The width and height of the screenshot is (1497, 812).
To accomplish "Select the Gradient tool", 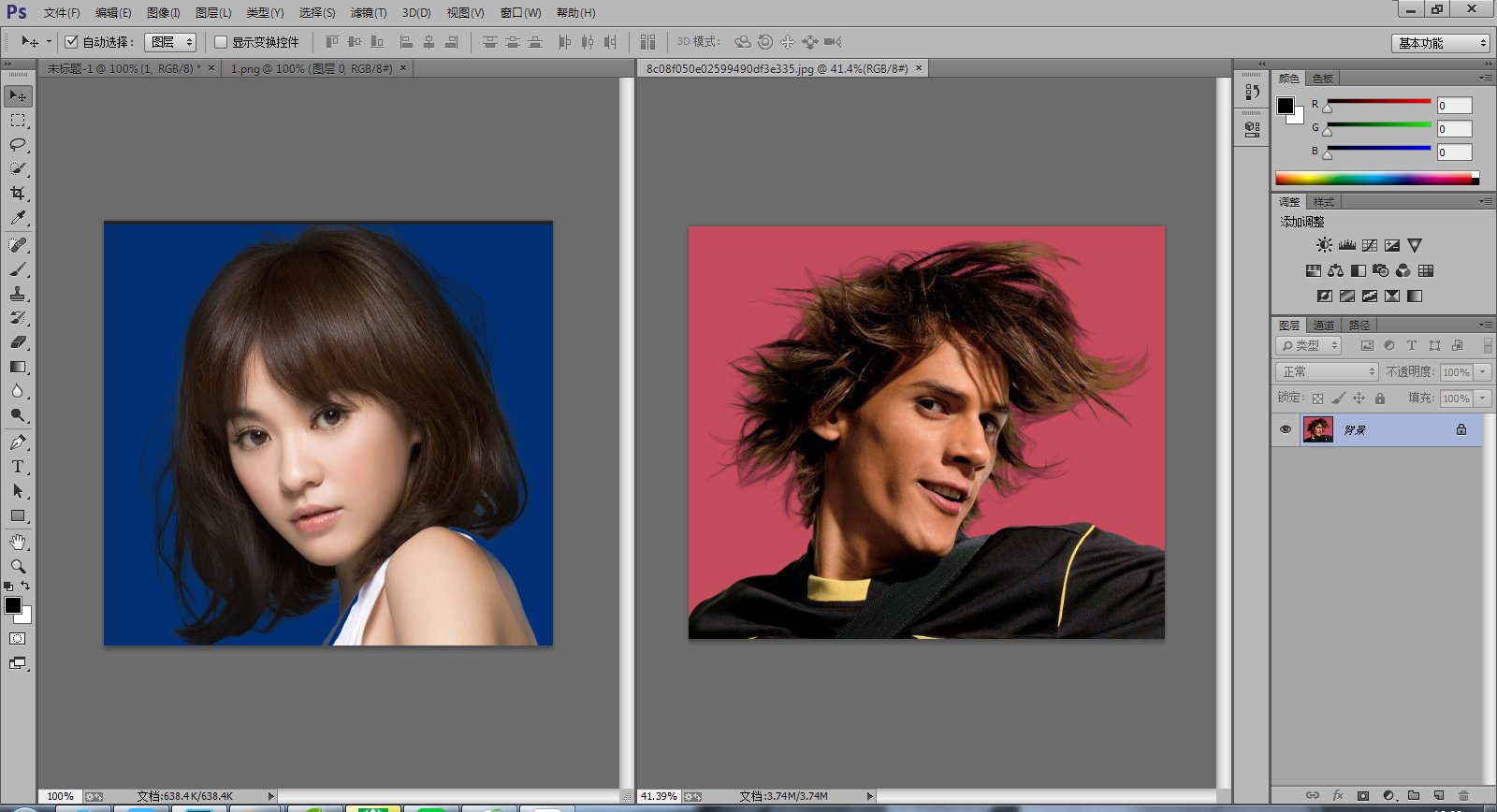I will [x=18, y=367].
